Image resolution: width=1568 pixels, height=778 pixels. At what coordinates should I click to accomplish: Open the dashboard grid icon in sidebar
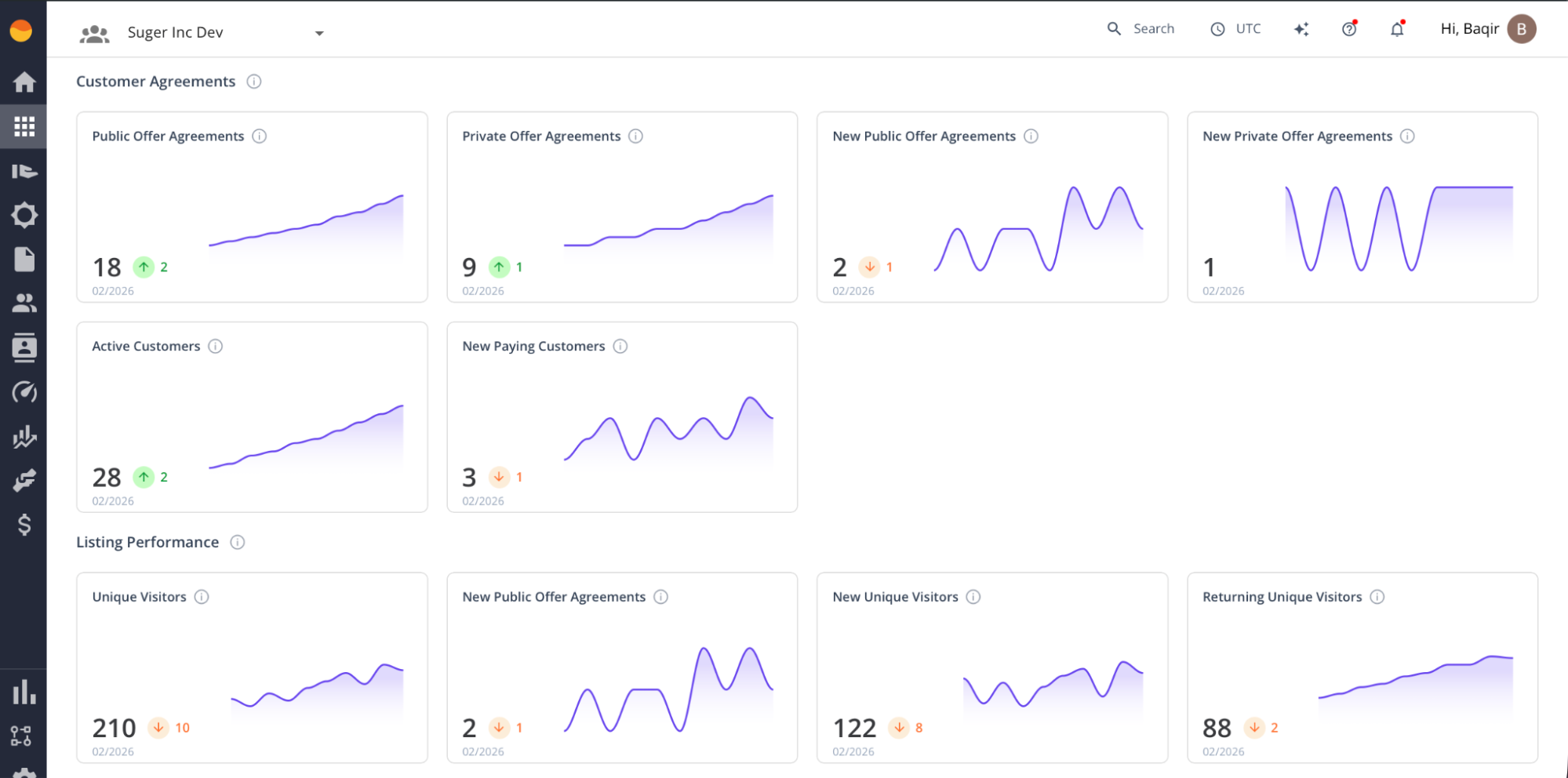click(x=24, y=125)
